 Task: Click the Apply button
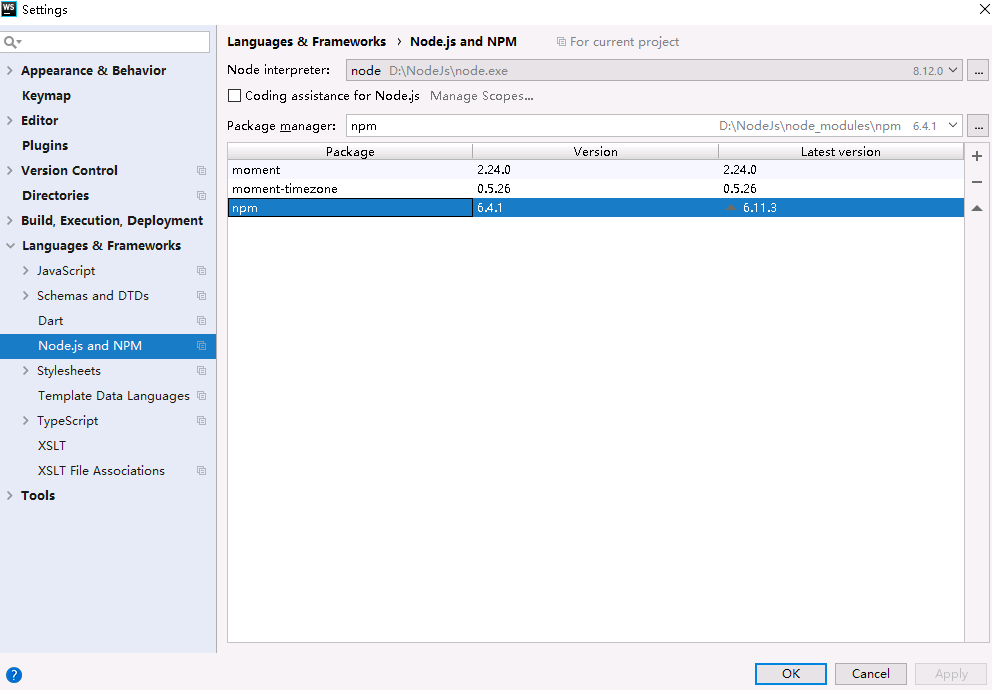point(951,674)
